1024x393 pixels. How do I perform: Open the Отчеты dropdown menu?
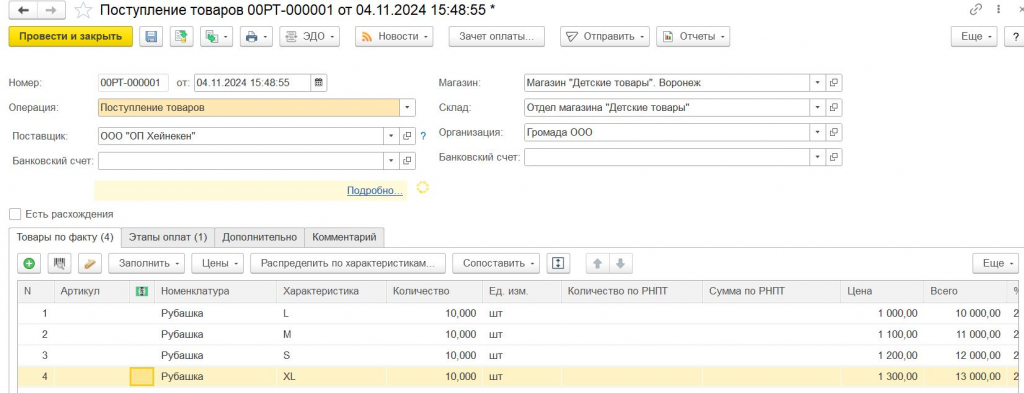click(693, 37)
